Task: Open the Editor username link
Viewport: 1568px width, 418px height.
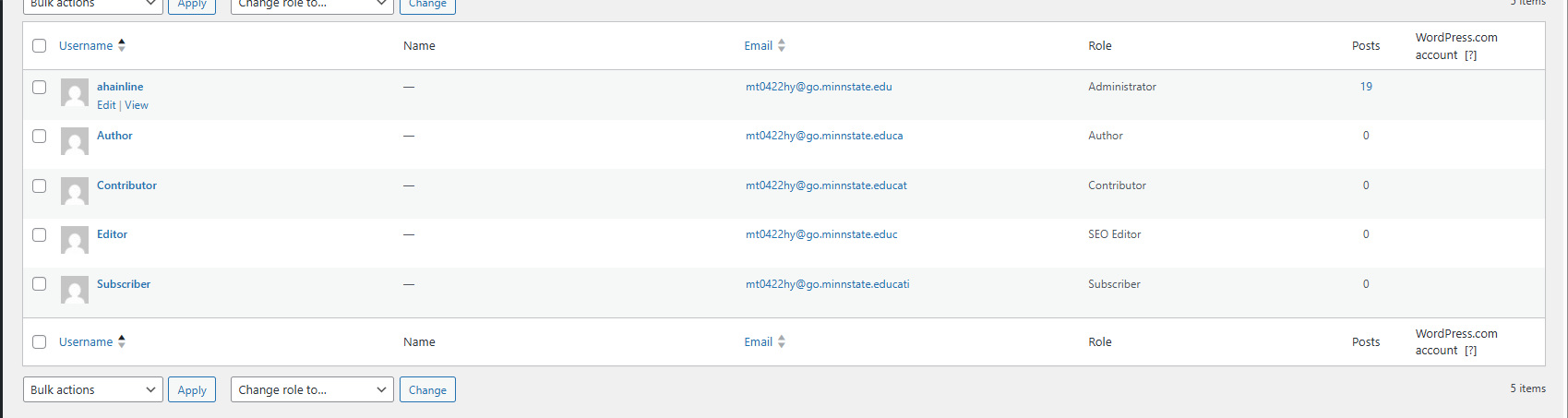Action: click(112, 234)
